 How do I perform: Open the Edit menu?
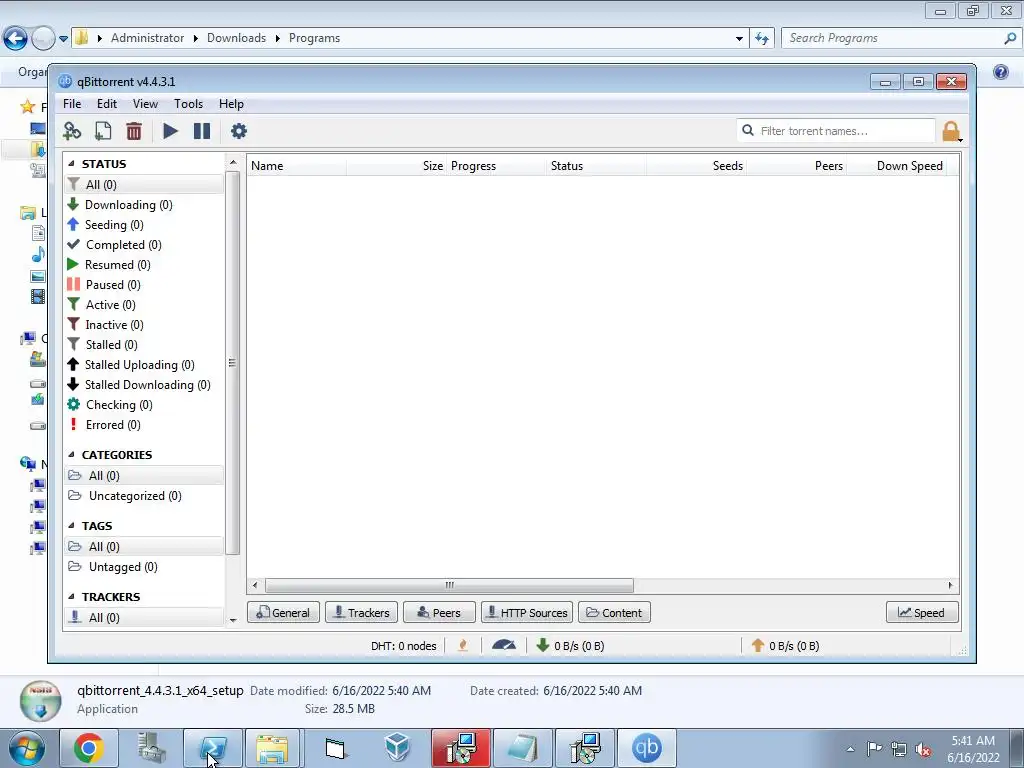pyautogui.click(x=106, y=104)
